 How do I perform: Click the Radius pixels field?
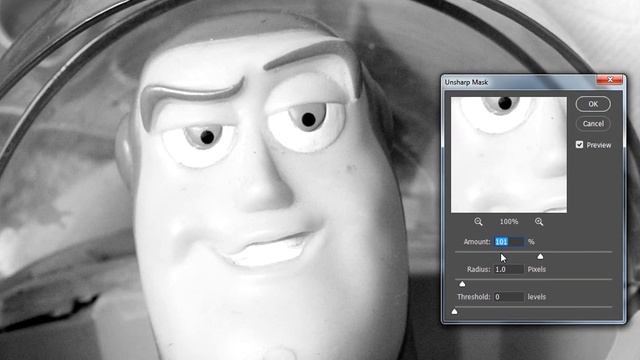(509, 269)
